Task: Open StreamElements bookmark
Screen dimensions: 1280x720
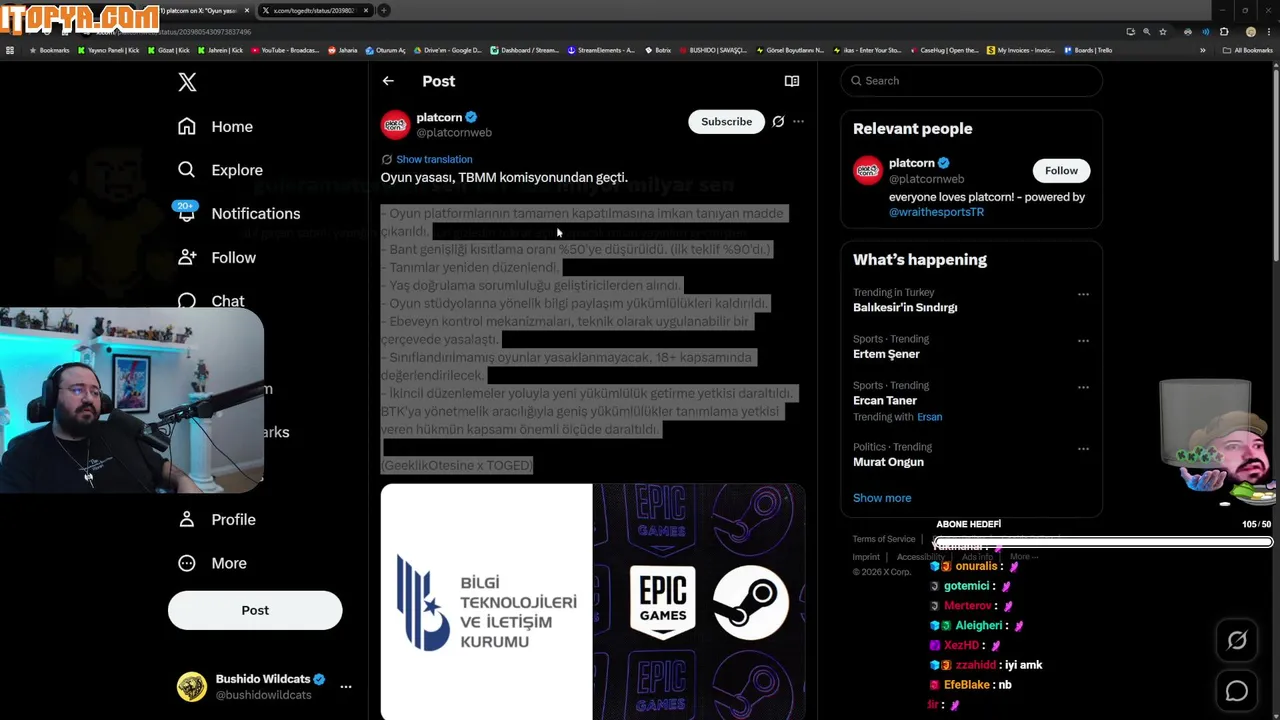Action: point(601,50)
